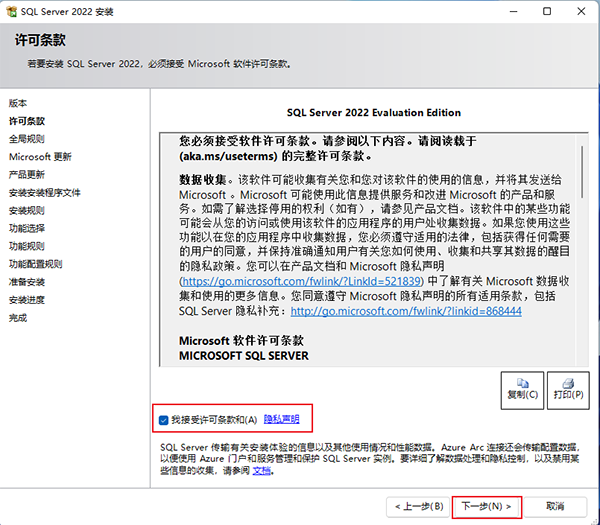Select the 准备安装 step in sidebar

click(x=27, y=282)
